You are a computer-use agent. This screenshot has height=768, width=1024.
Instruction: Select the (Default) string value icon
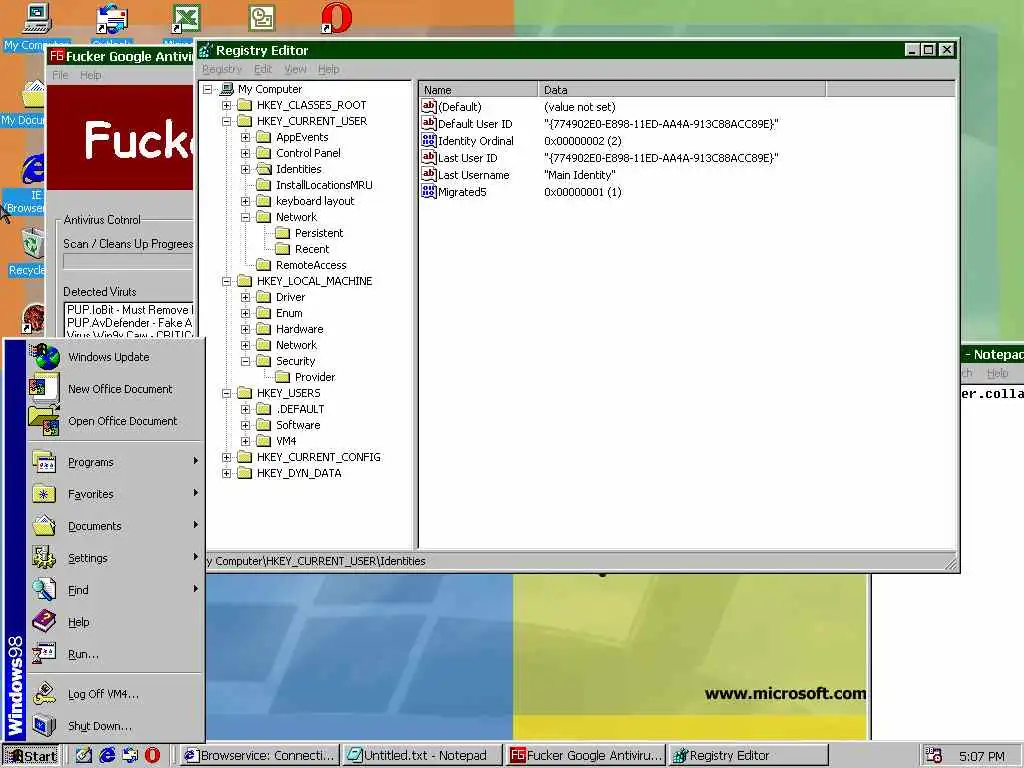429,106
